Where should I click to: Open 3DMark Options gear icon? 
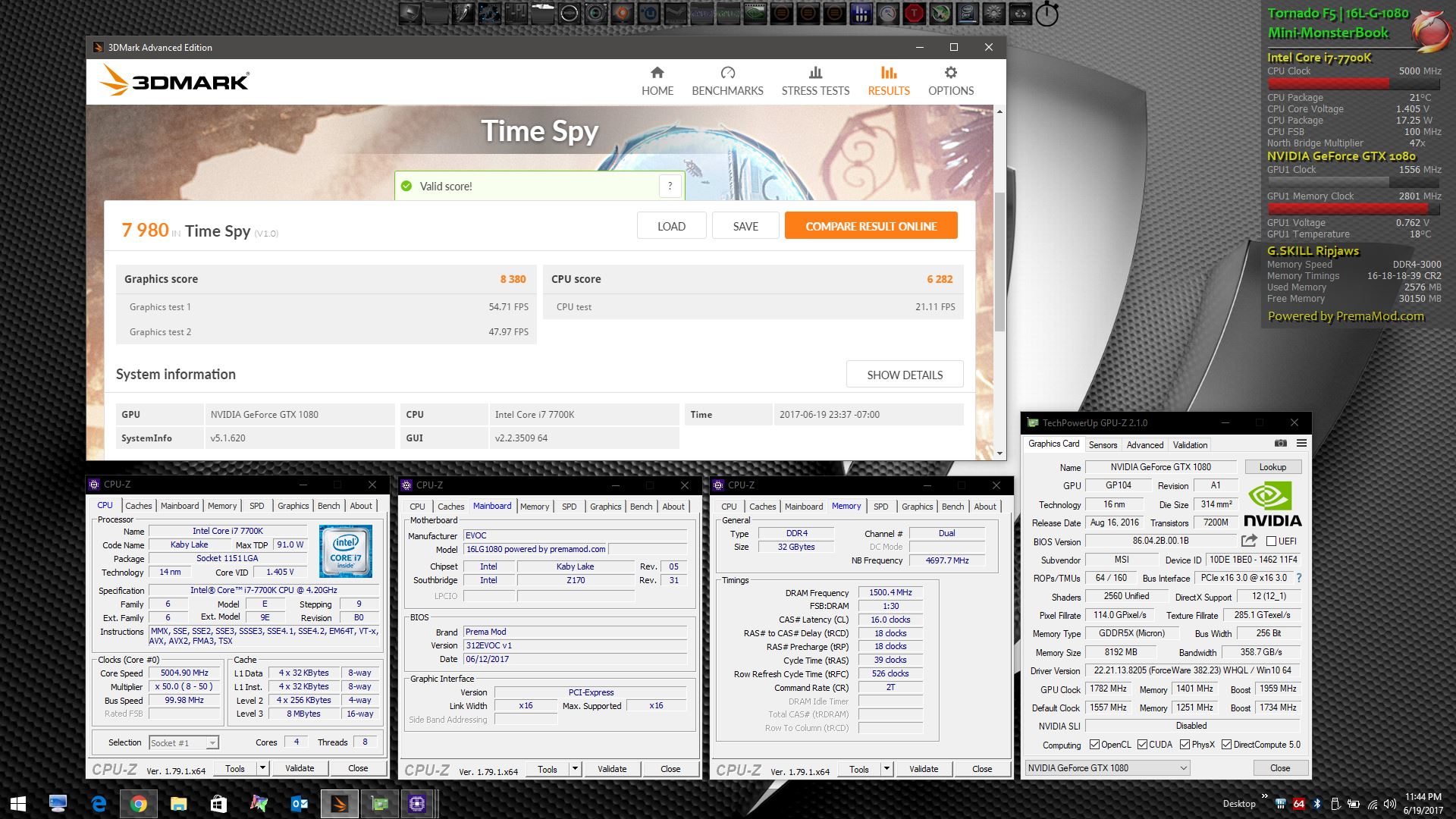[950, 73]
